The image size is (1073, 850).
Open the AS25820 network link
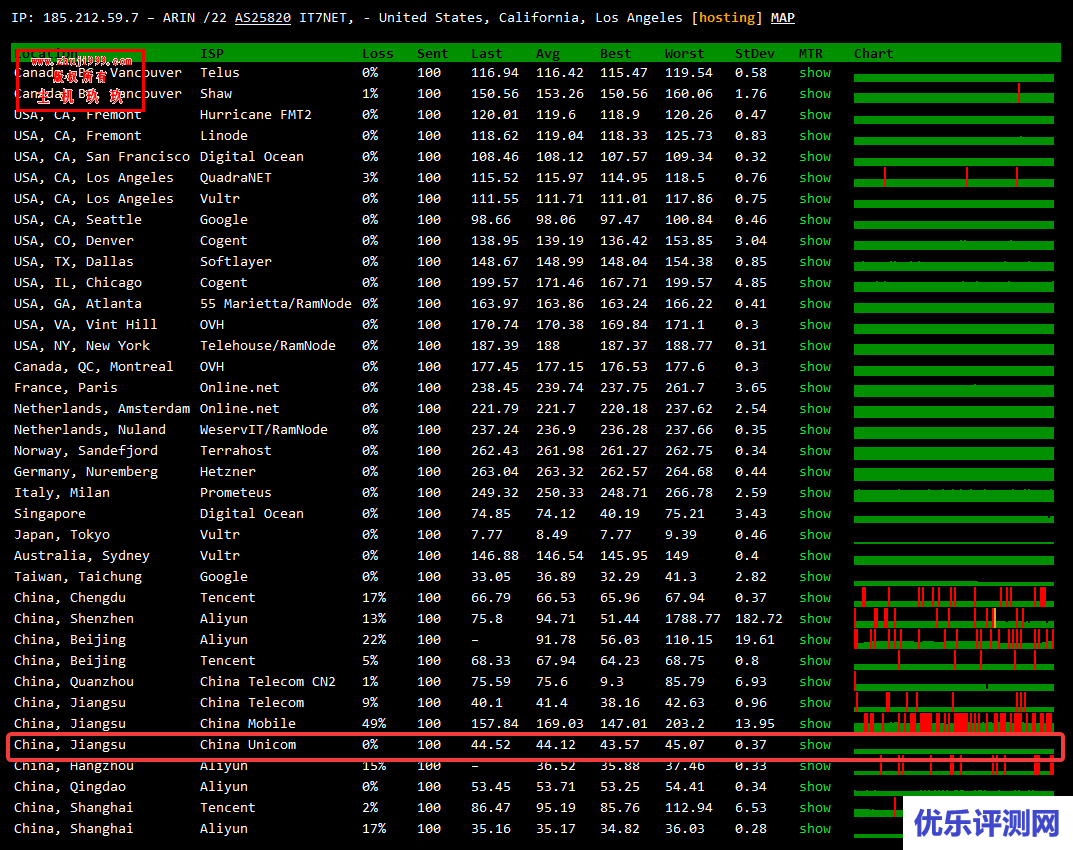pos(263,18)
